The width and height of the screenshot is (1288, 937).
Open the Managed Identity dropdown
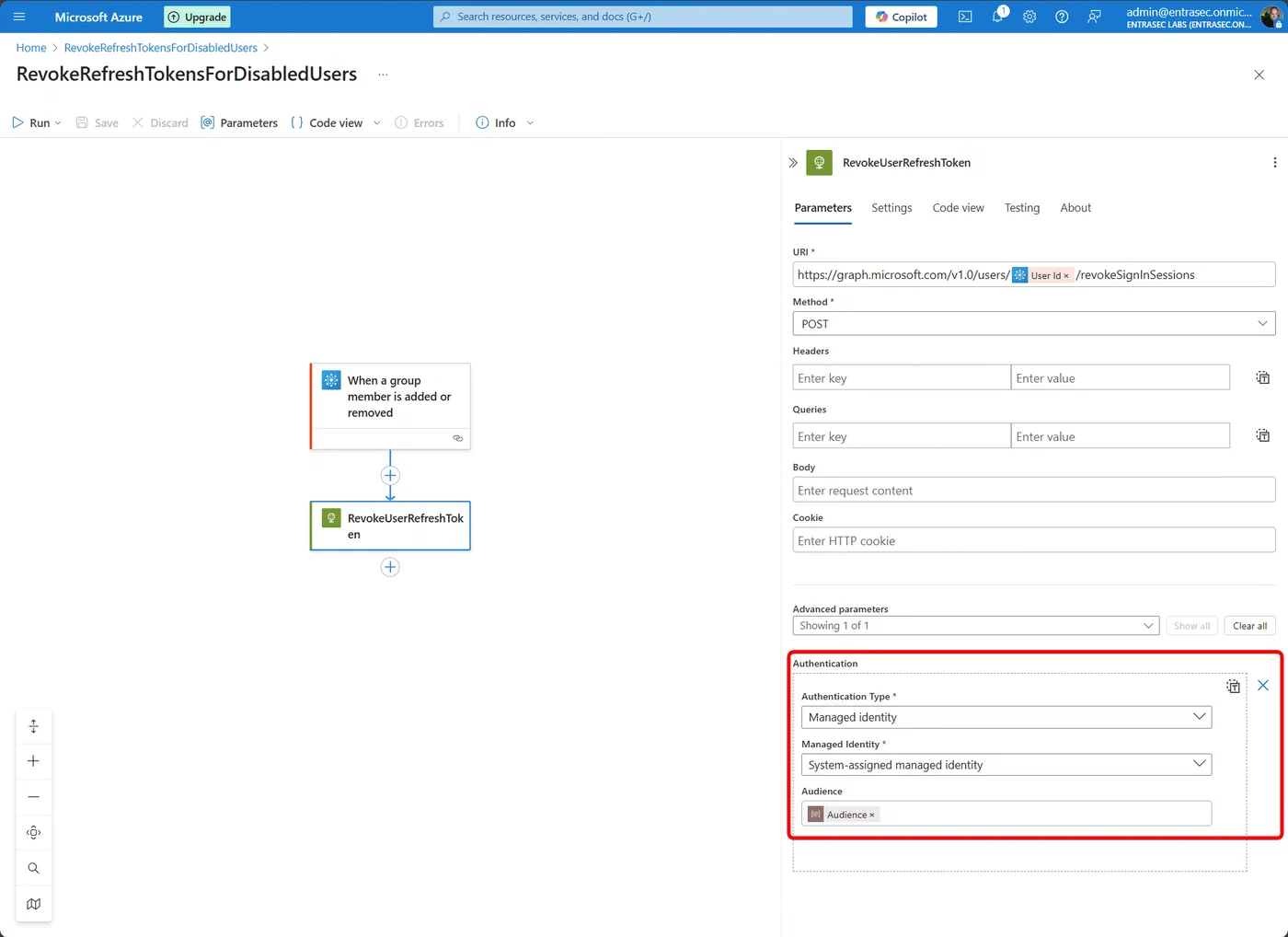[1006, 765]
